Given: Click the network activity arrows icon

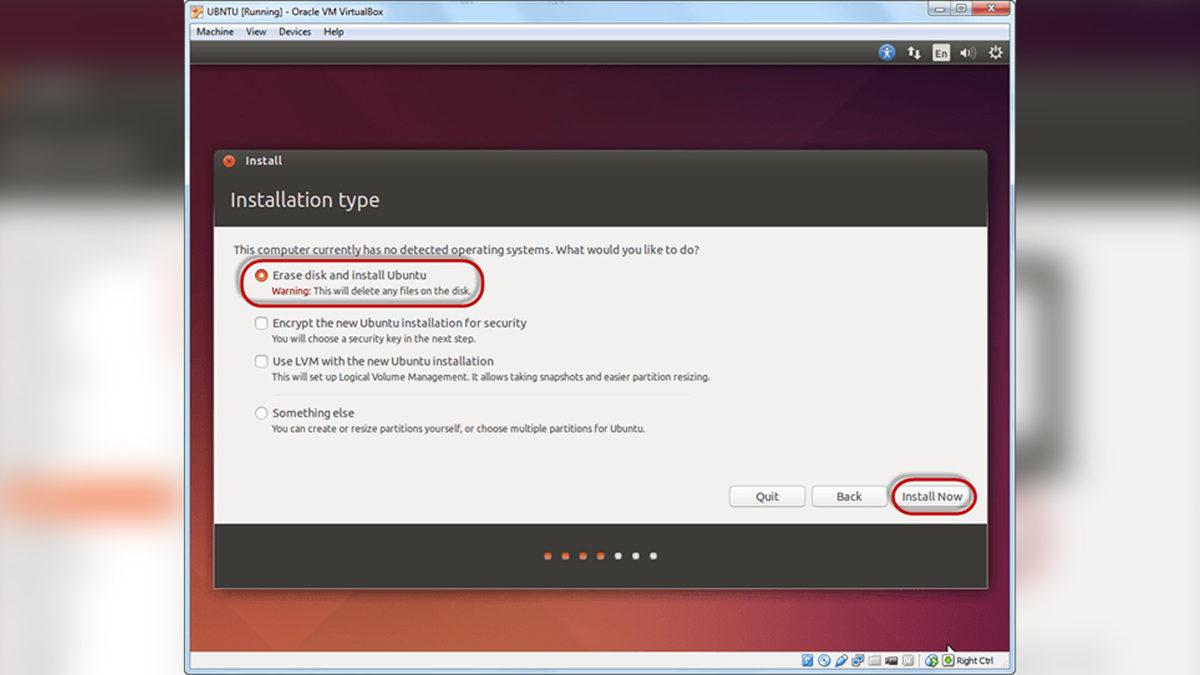Looking at the screenshot, I should (x=913, y=52).
